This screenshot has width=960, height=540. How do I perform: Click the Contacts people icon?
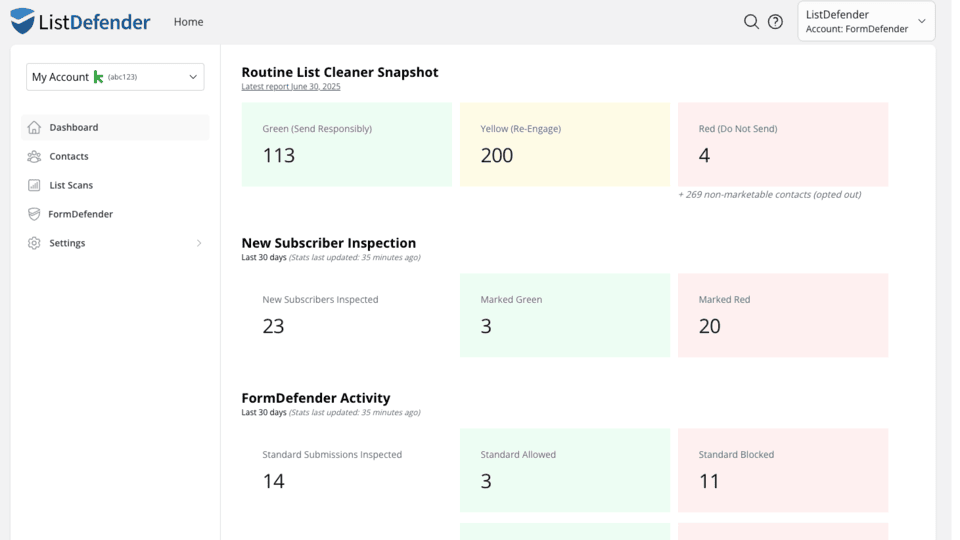point(34,156)
